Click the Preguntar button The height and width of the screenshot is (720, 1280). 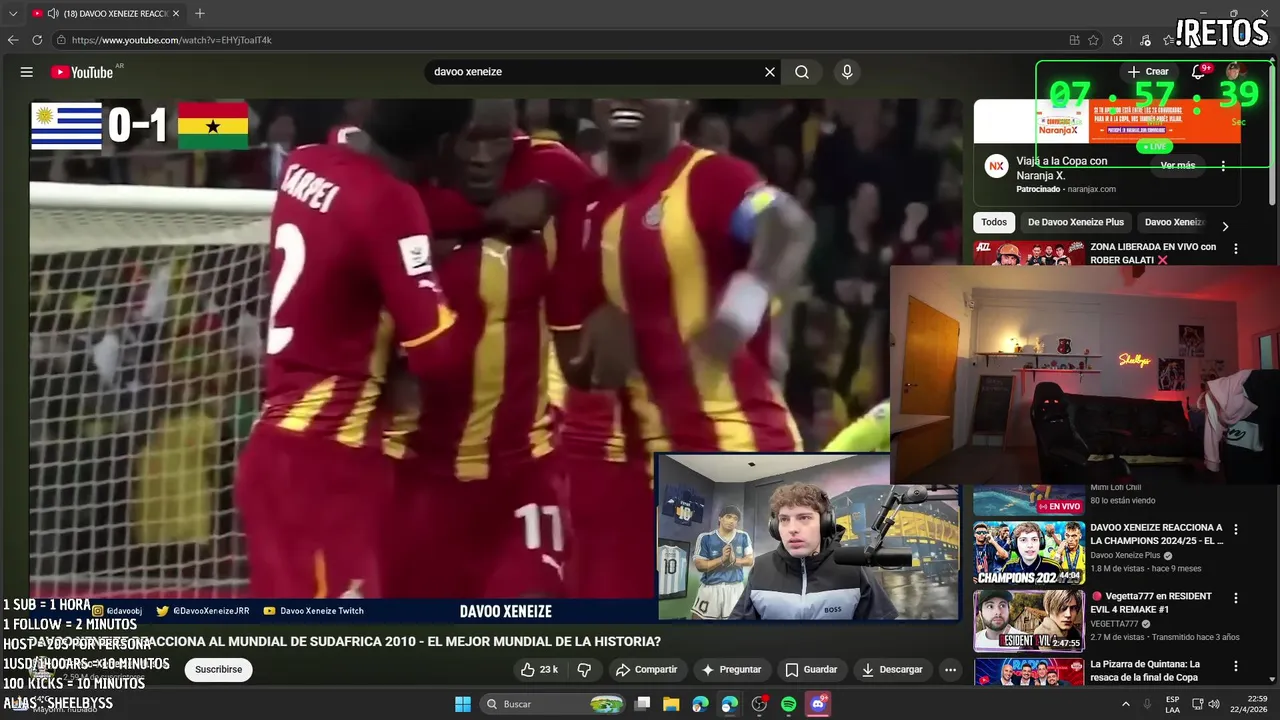click(x=731, y=669)
